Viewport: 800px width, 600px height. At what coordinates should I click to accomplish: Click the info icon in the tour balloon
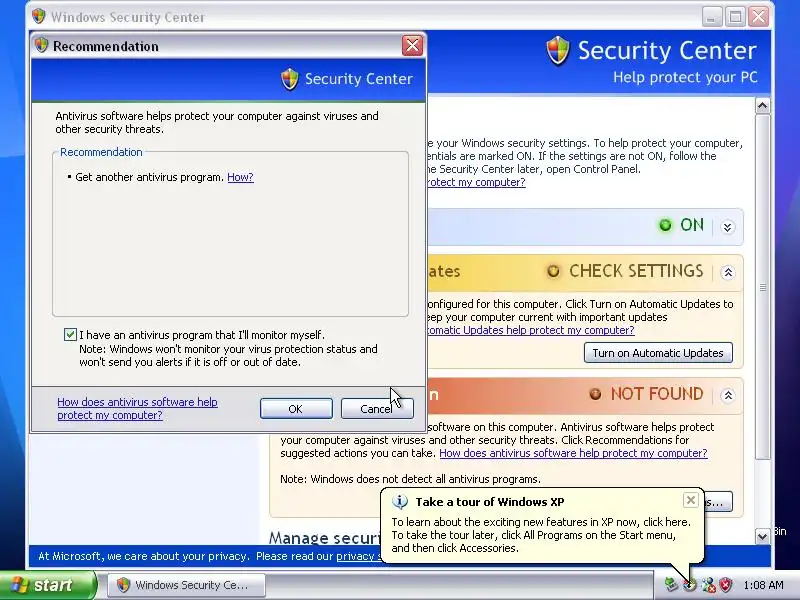click(399, 502)
